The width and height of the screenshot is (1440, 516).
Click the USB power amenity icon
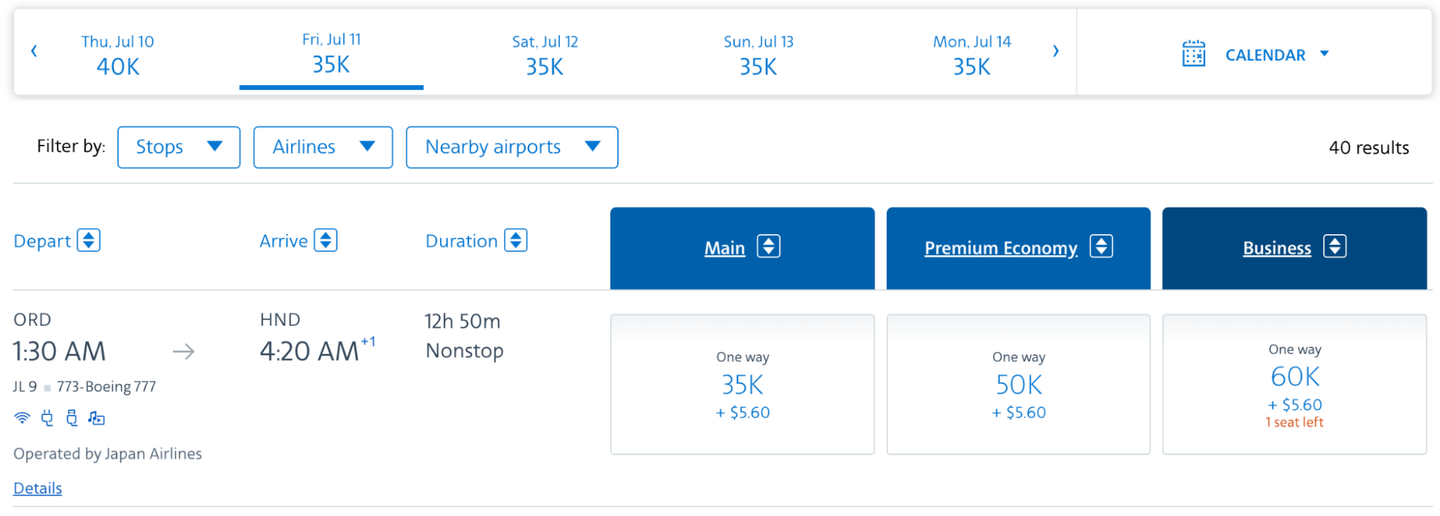click(x=71, y=419)
